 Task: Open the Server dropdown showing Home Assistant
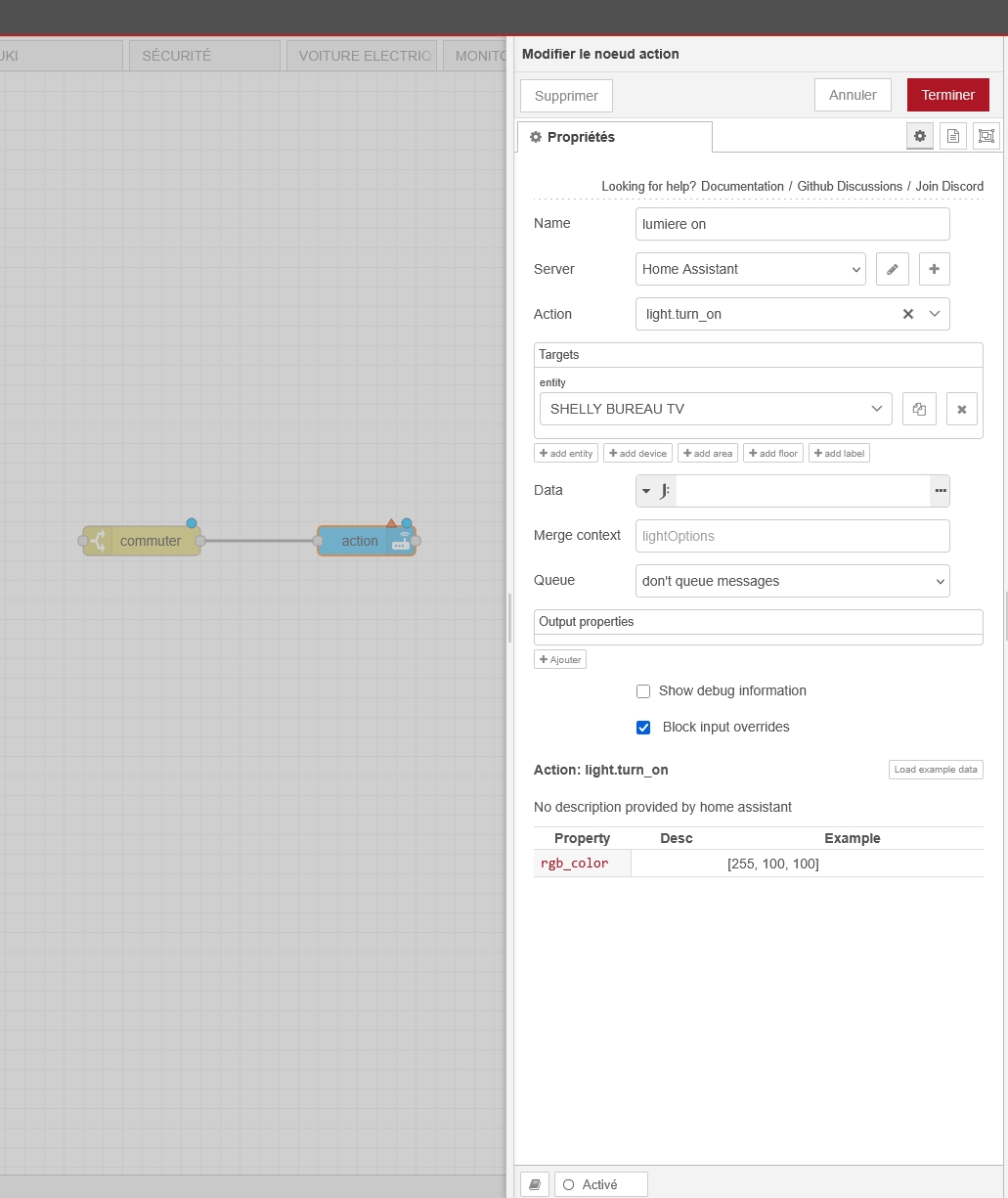(751, 269)
